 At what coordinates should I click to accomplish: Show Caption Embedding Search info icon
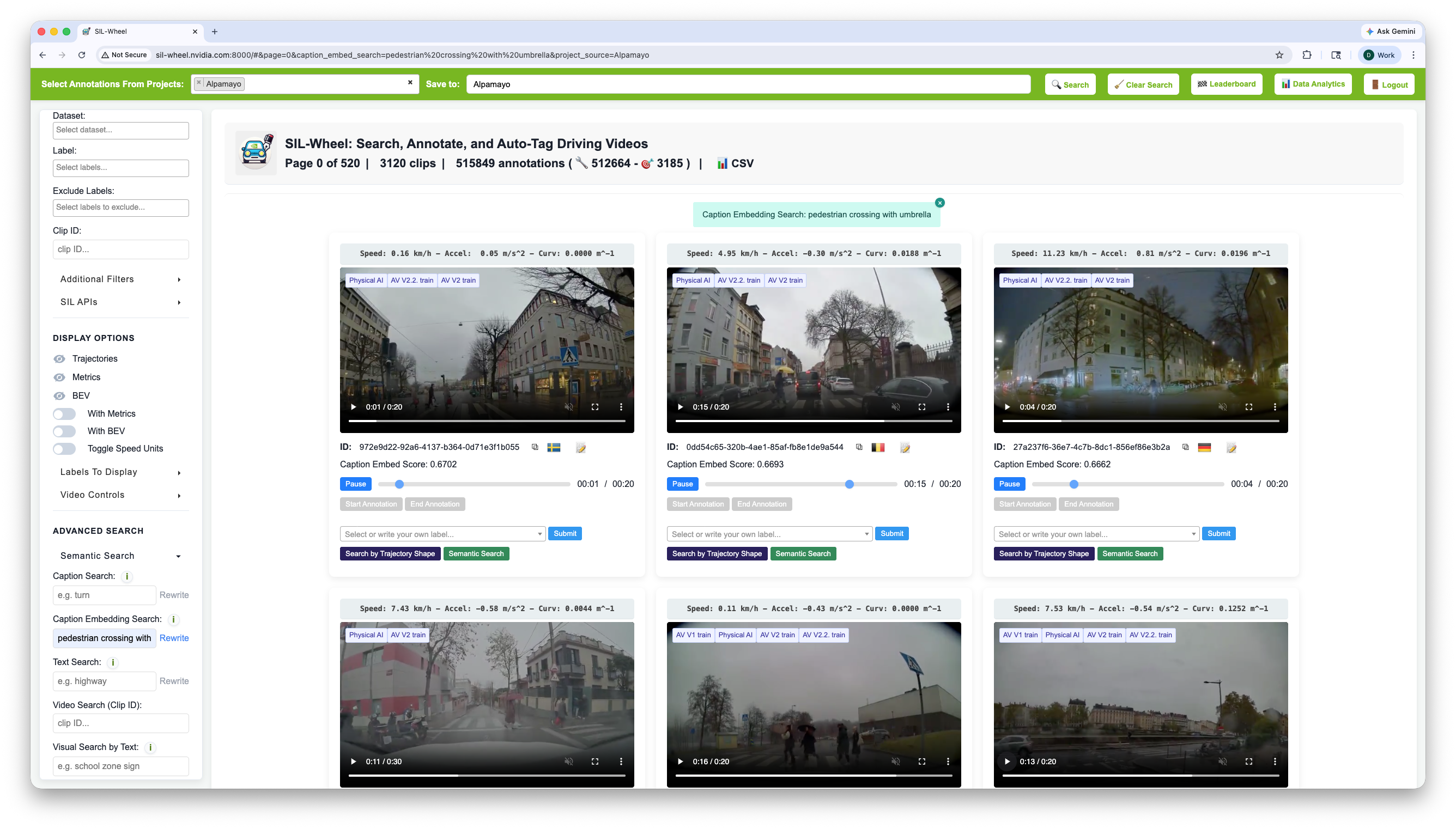(173, 619)
